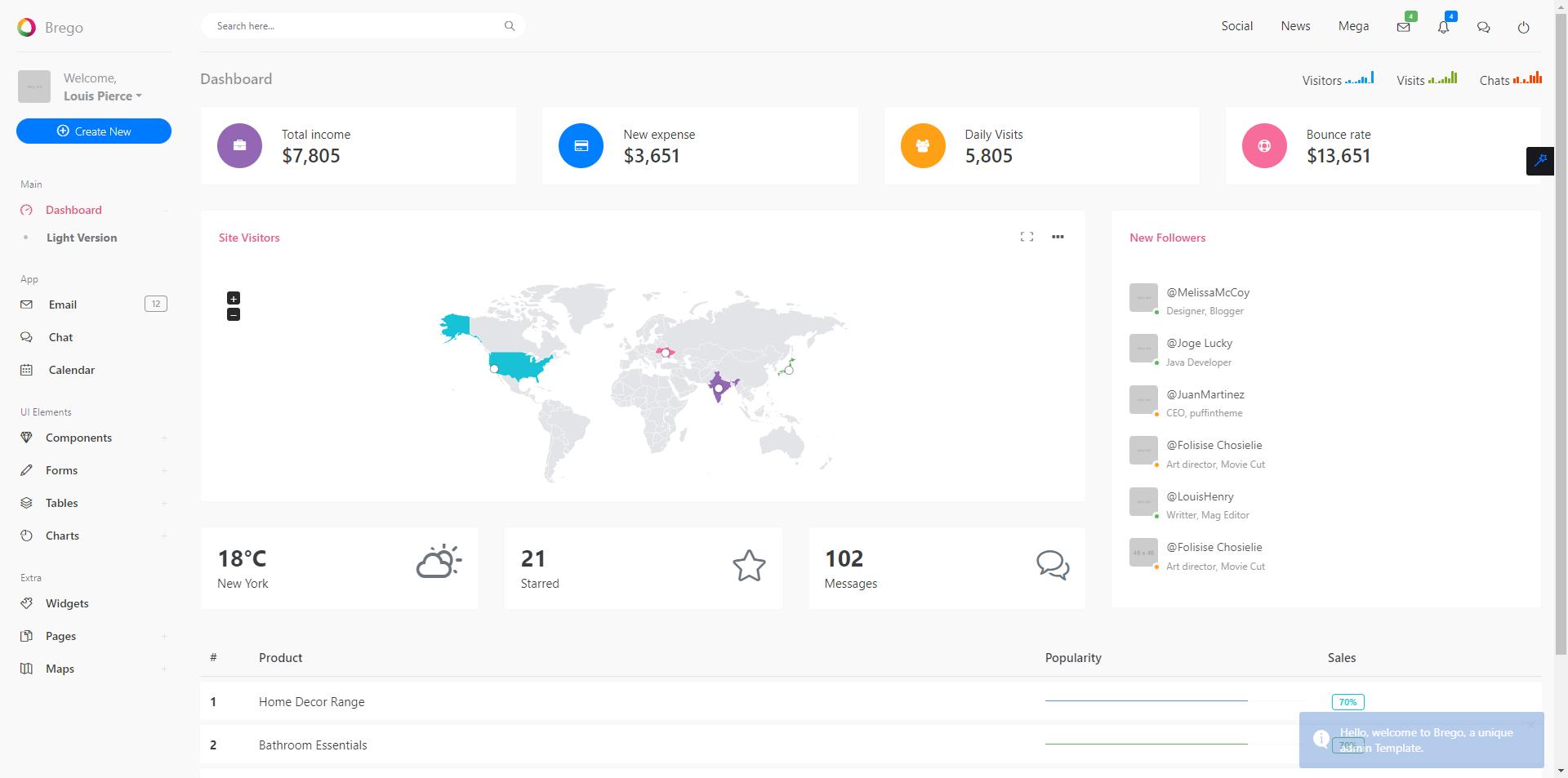
Task: Click the India marker on map
Action: 719,389
